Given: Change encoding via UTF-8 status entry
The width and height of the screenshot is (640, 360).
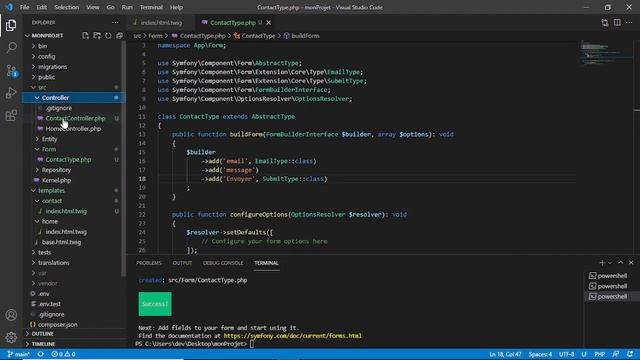Looking at the screenshot, I should click(567, 354).
